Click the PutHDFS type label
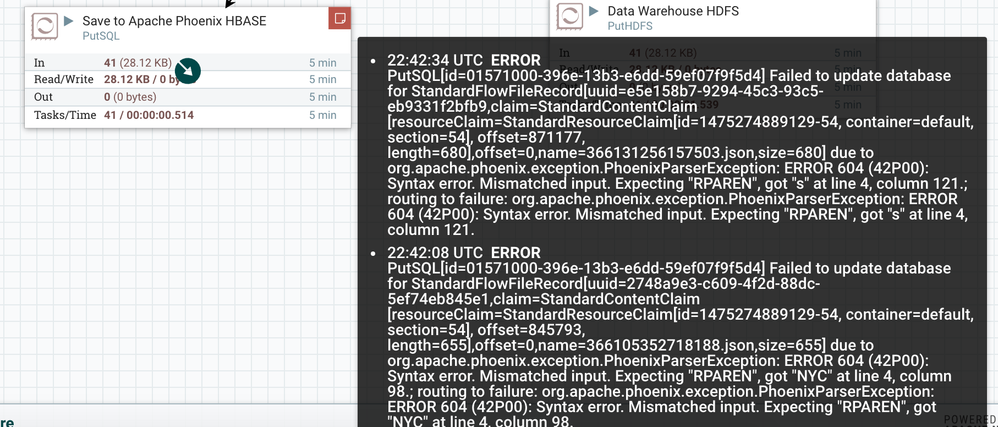Viewport: 998px width, 427px height. point(630,26)
